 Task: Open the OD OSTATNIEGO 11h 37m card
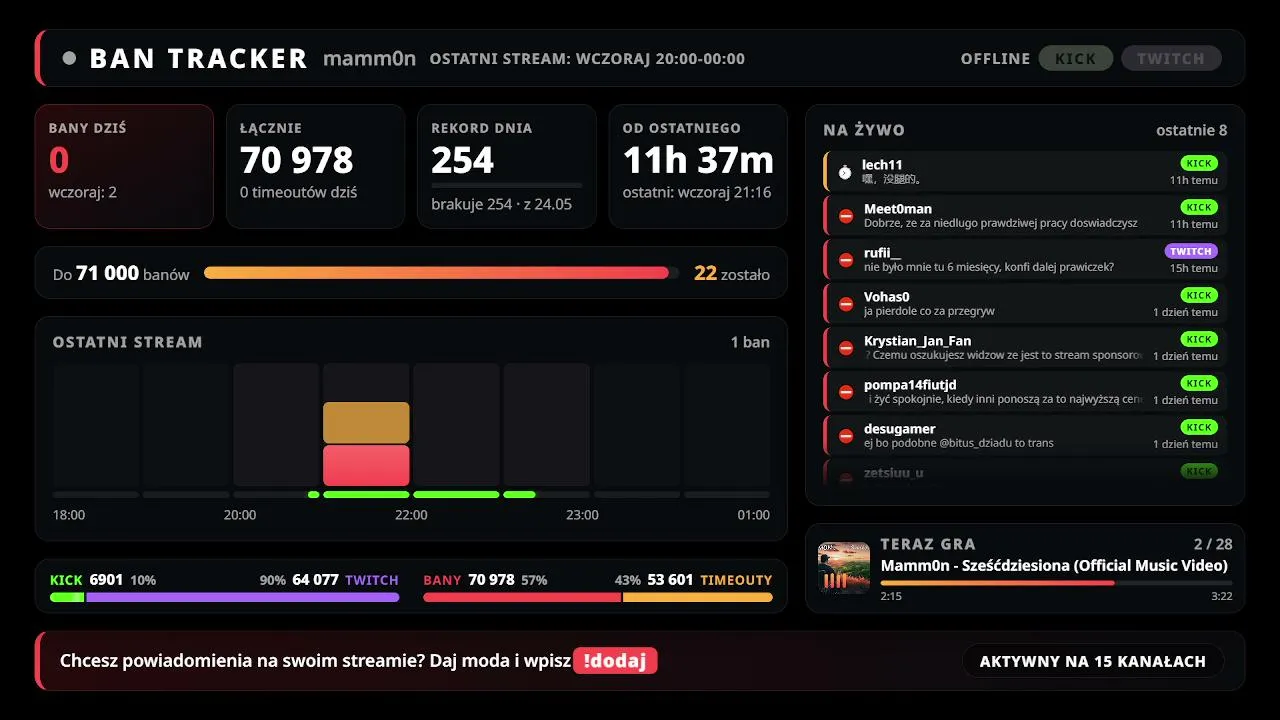[698, 166]
